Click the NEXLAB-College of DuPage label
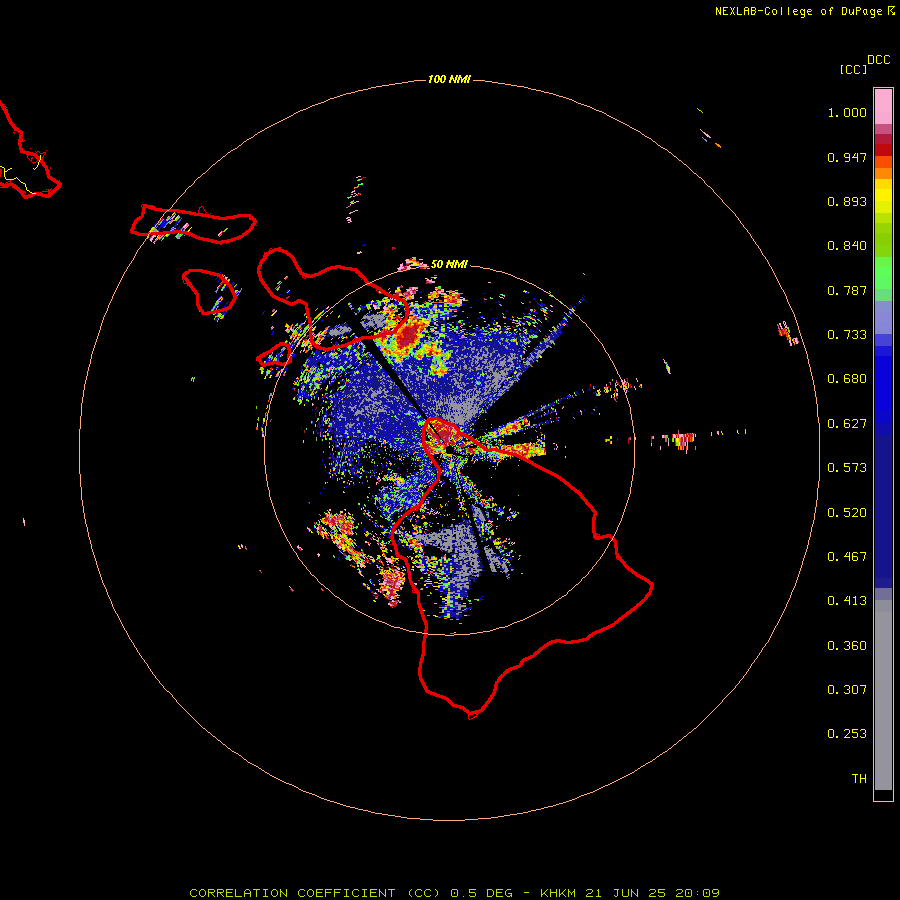900x900 pixels. coord(798,11)
